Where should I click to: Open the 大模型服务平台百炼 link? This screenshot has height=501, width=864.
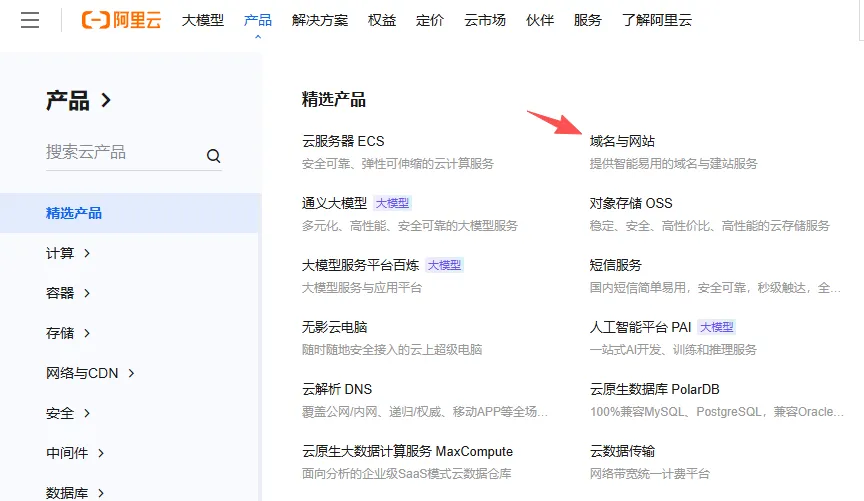360,265
